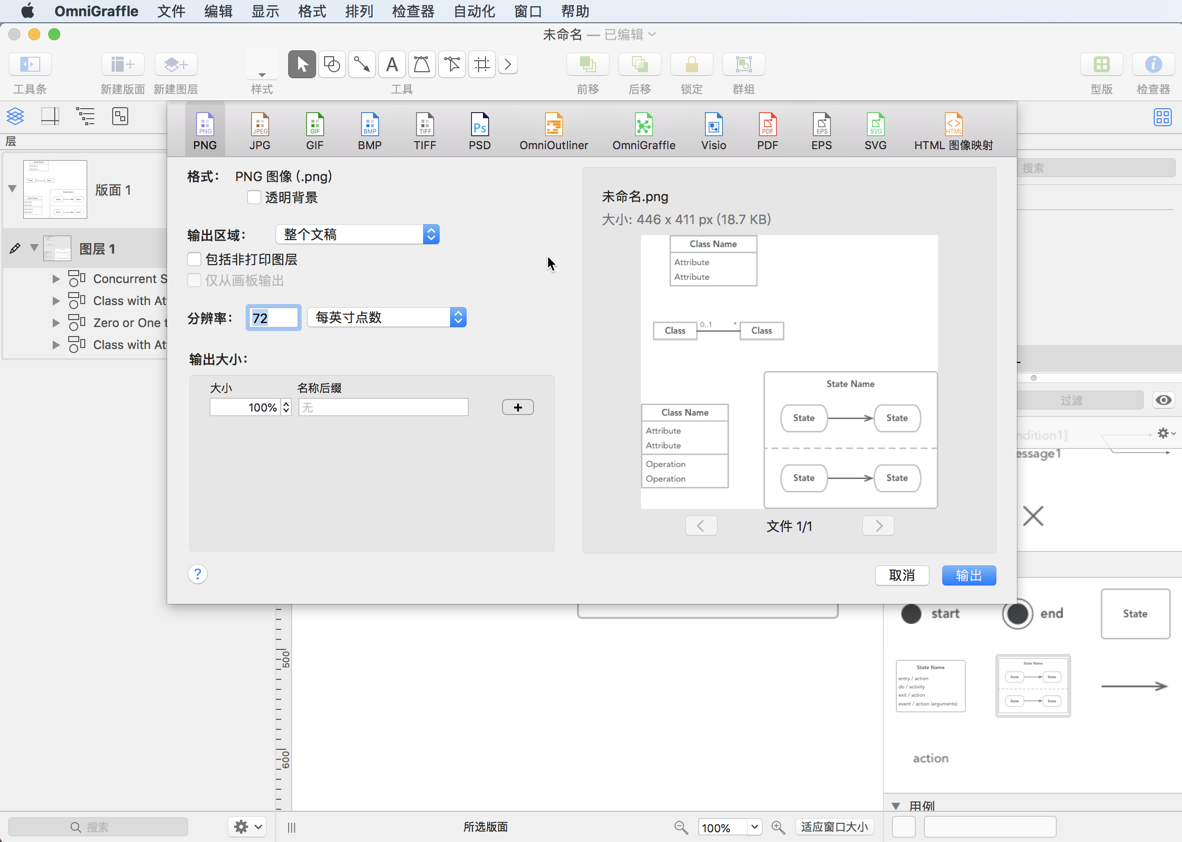Click the 分辨率 input field showing 72
This screenshot has height=842, width=1182.
coord(272,316)
